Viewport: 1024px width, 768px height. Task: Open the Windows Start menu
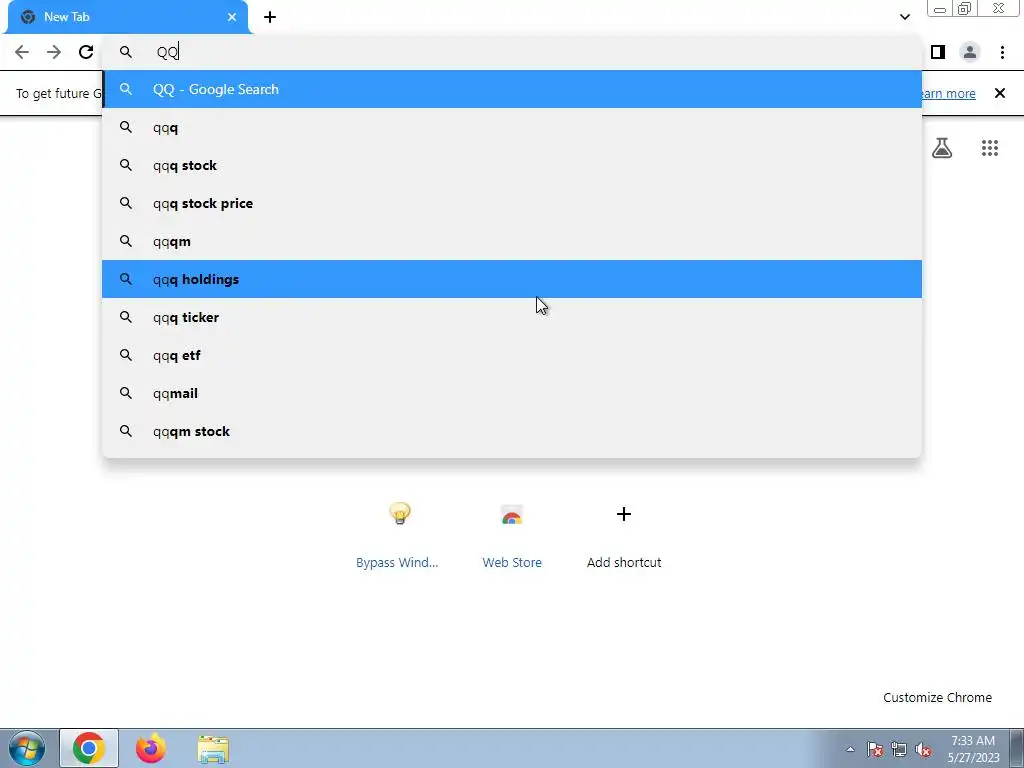[27, 748]
